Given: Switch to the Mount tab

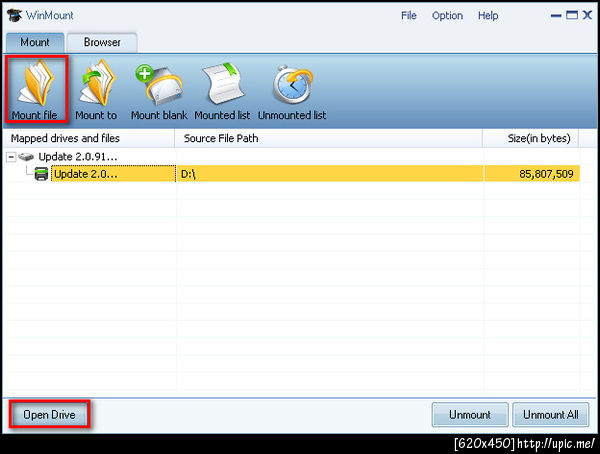Looking at the screenshot, I should click(35, 42).
